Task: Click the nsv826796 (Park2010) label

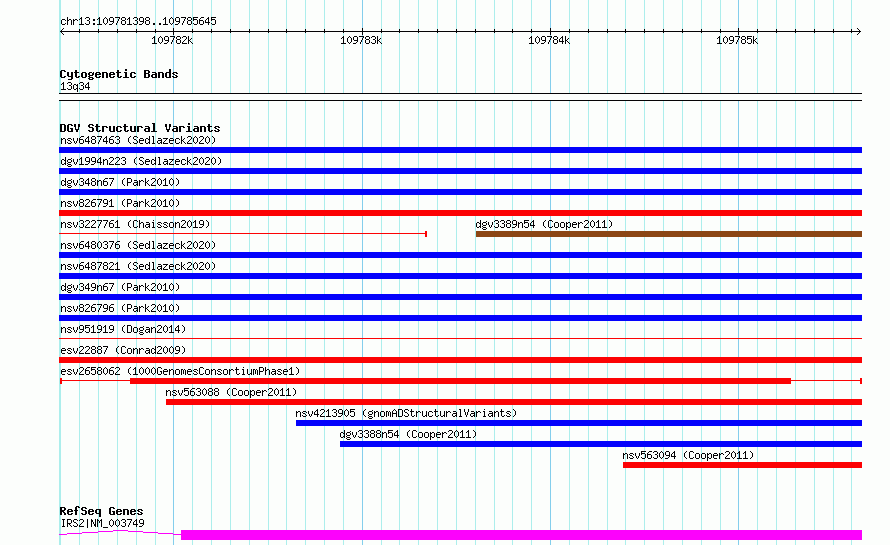Action: [x=120, y=308]
